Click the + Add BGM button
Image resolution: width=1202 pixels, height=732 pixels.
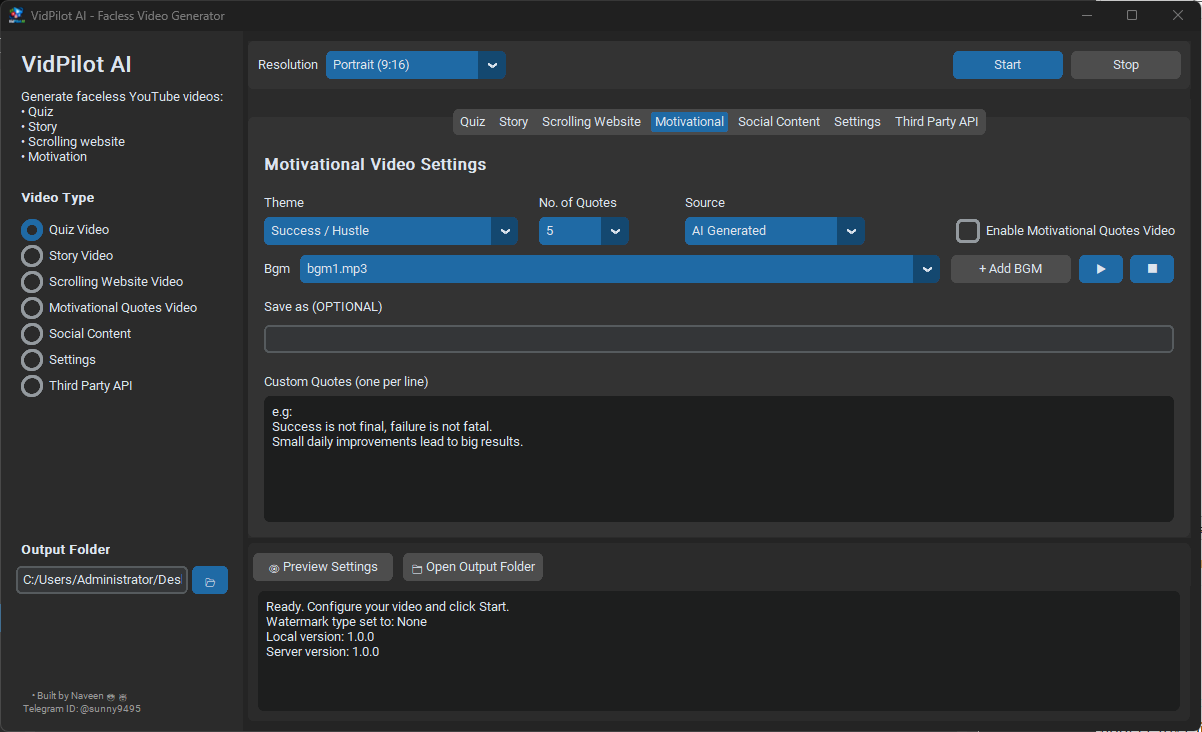(x=1010, y=268)
